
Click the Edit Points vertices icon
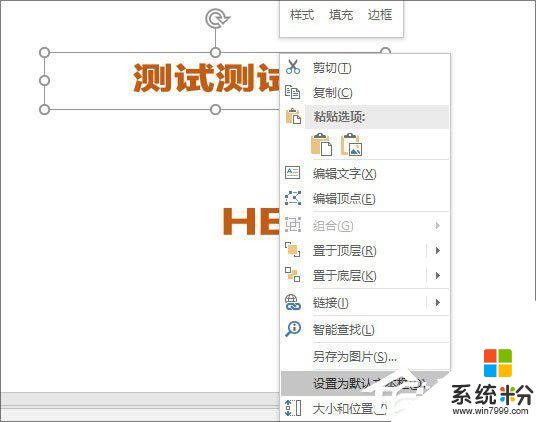pos(293,198)
